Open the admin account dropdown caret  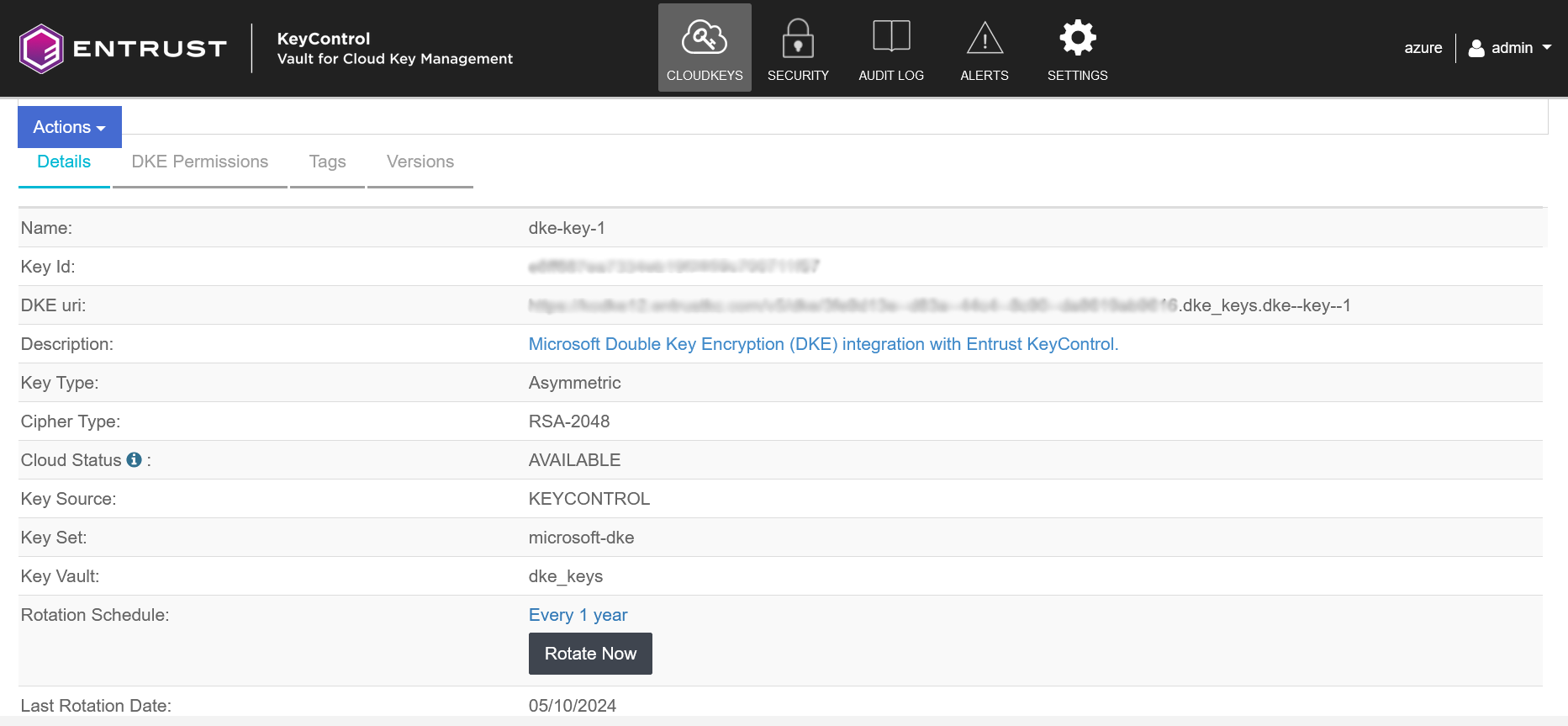point(1547,47)
